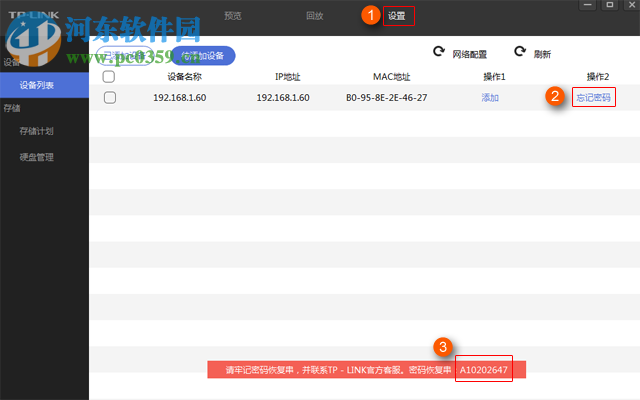
Task: Click the 刷新 refresh icon
Action: (520, 51)
